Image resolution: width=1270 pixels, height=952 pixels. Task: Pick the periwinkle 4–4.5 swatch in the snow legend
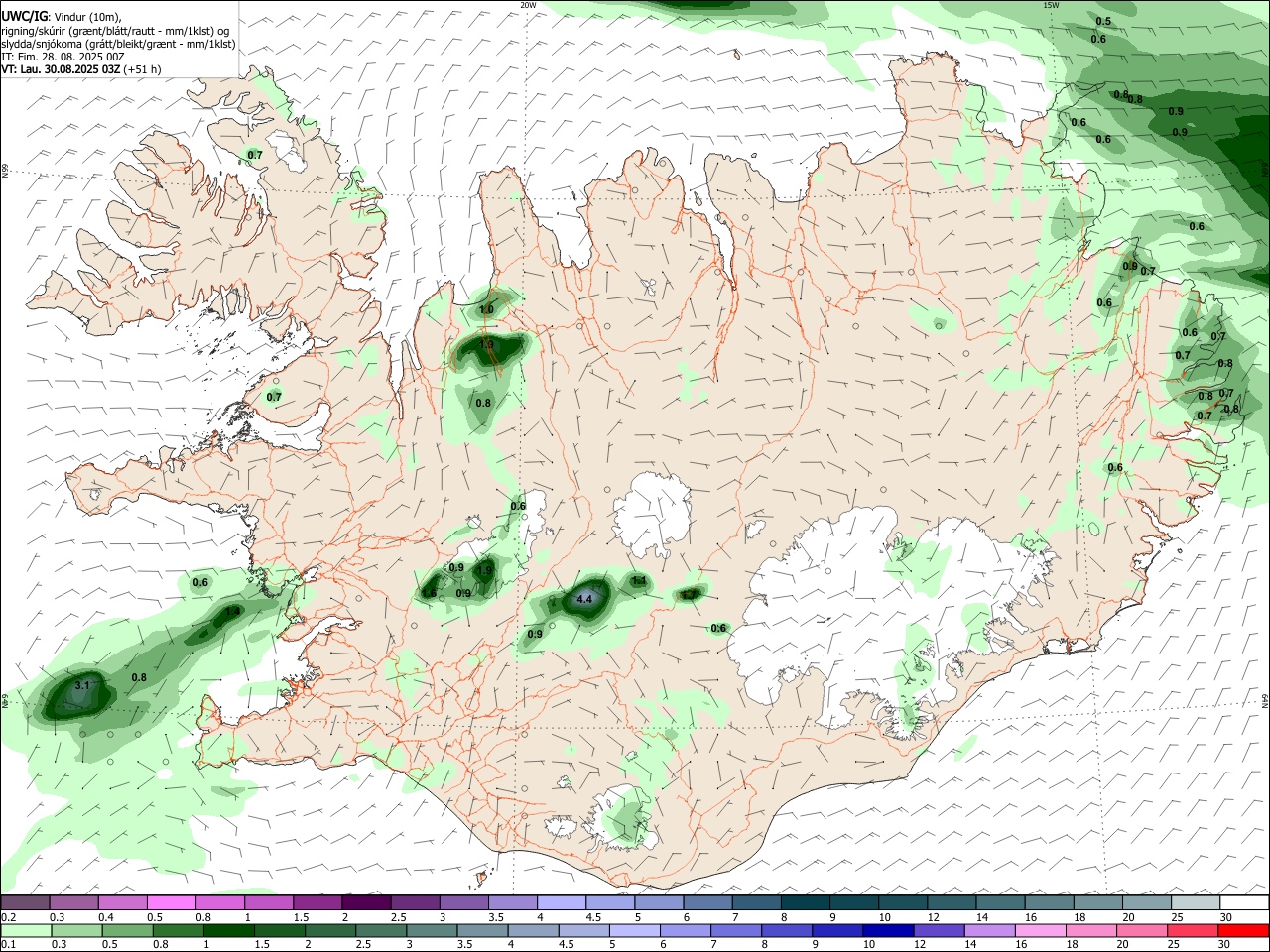561,903
